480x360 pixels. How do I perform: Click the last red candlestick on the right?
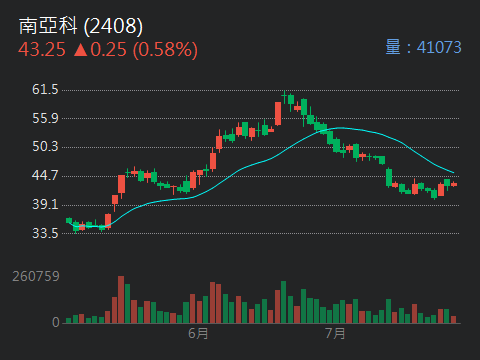(x=454, y=184)
